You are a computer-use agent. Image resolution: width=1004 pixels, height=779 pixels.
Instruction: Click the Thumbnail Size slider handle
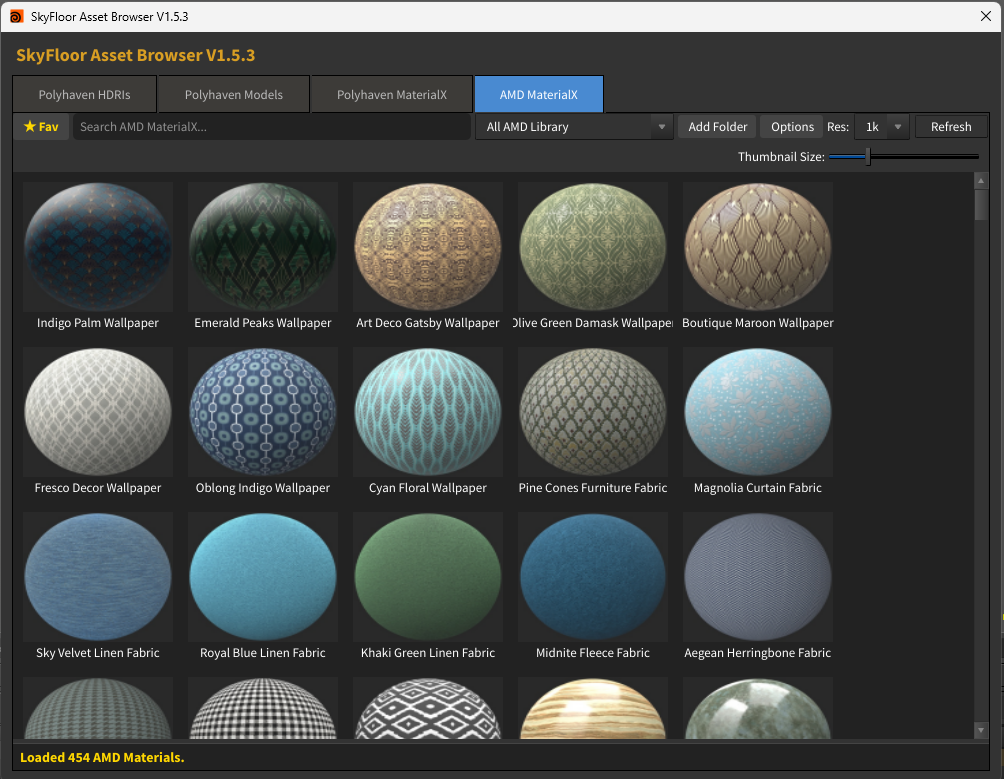pyautogui.click(x=868, y=156)
